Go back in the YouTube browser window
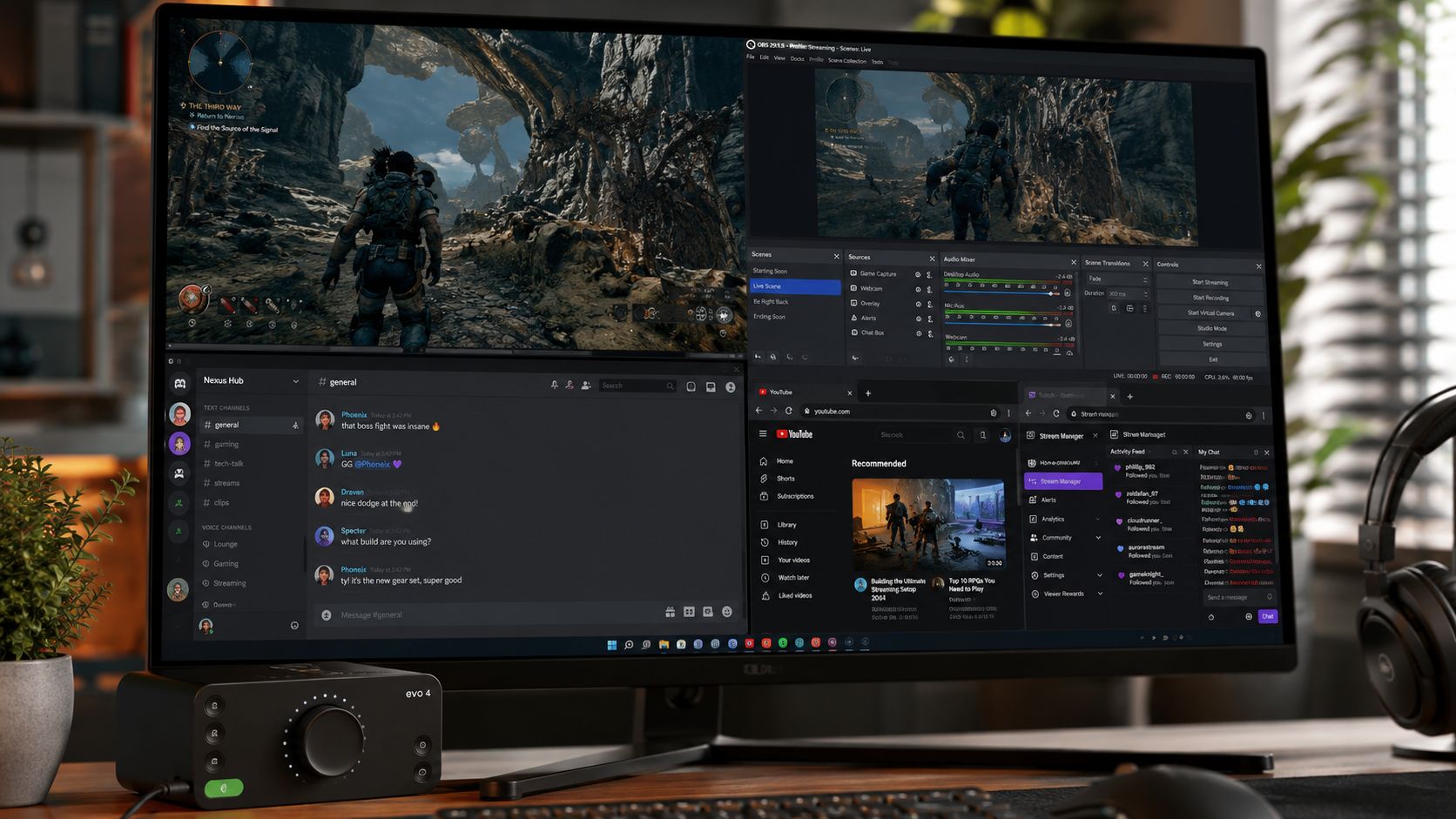The width and height of the screenshot is (1456, 819). [x=758, y=411]
